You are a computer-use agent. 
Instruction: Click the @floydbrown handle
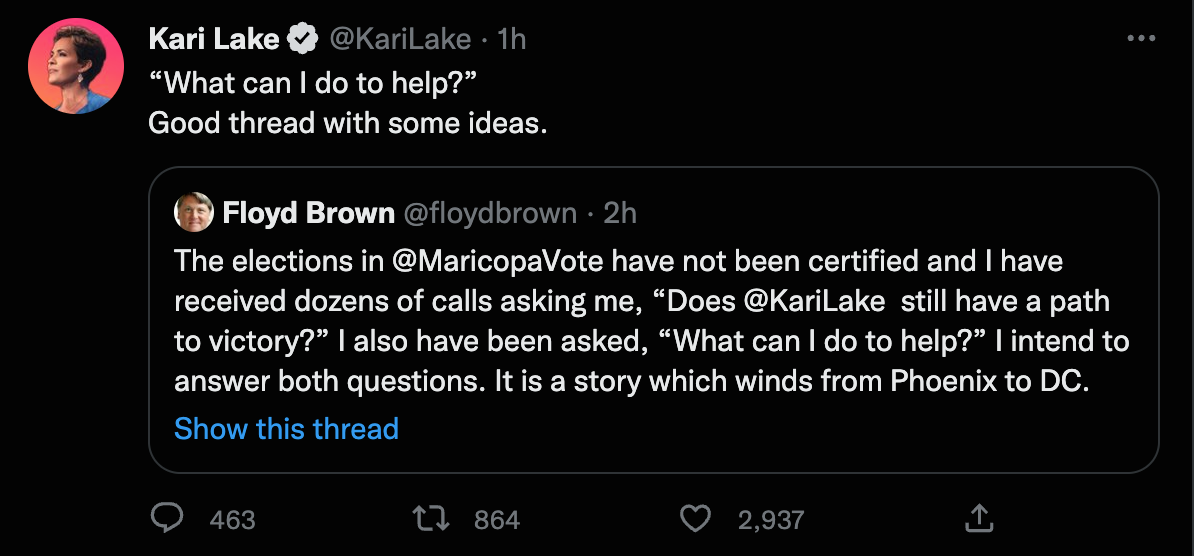tap(489, 213)
